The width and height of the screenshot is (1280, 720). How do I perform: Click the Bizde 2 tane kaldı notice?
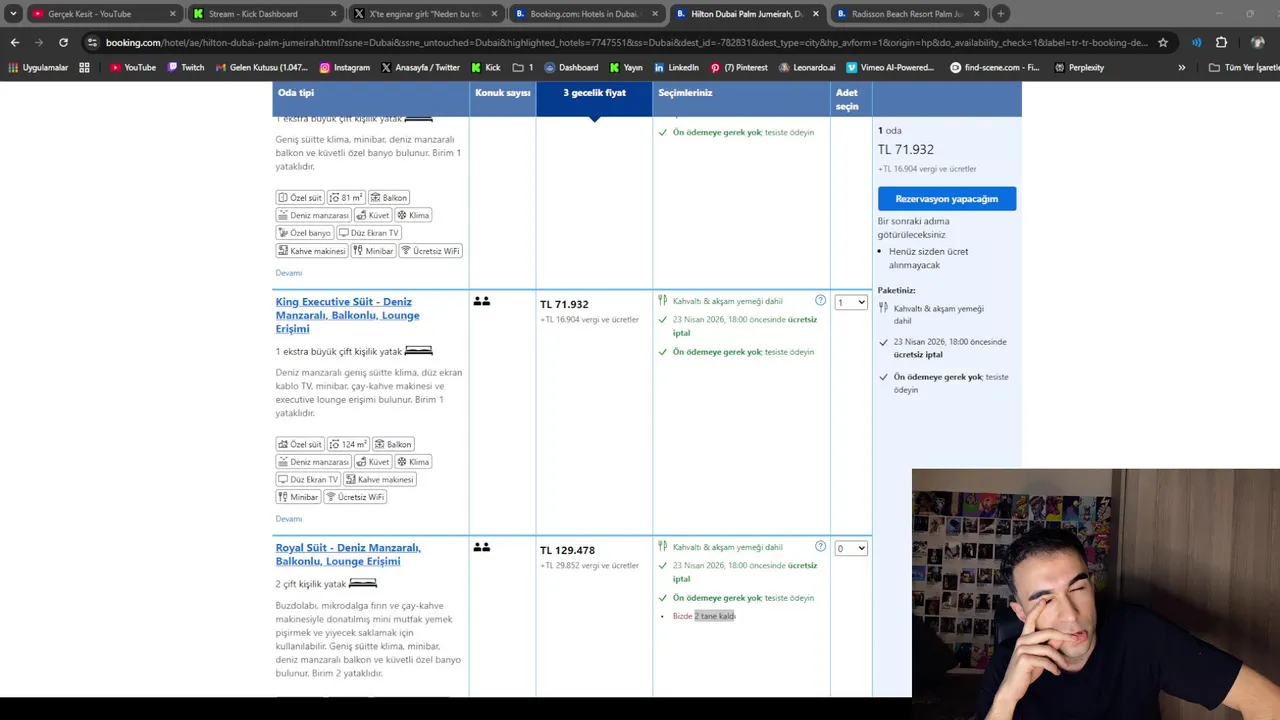click(704, 616)
